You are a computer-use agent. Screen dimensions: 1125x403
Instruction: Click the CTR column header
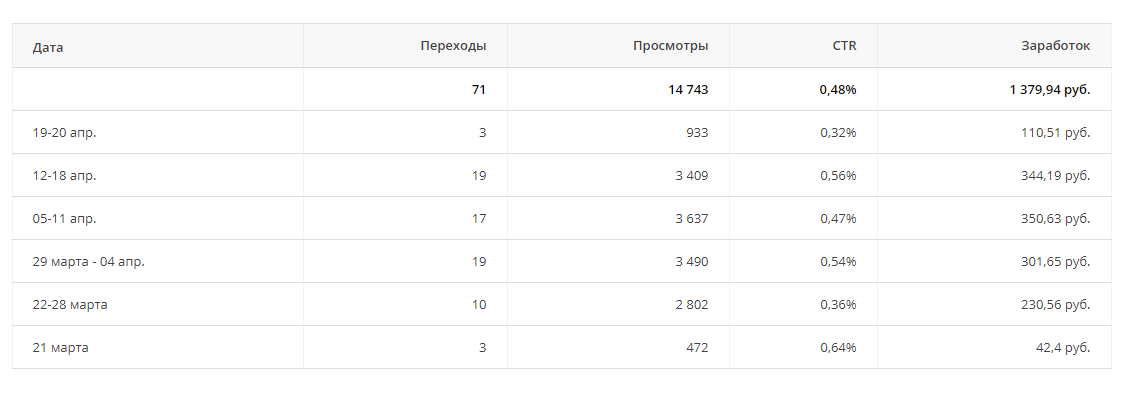click(843, 46)
